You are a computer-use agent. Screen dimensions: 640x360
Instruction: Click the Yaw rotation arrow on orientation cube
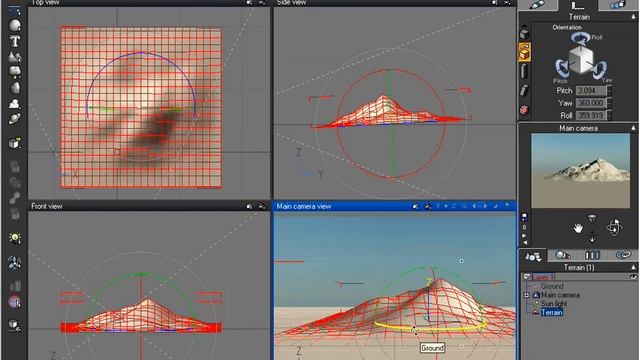599,69
